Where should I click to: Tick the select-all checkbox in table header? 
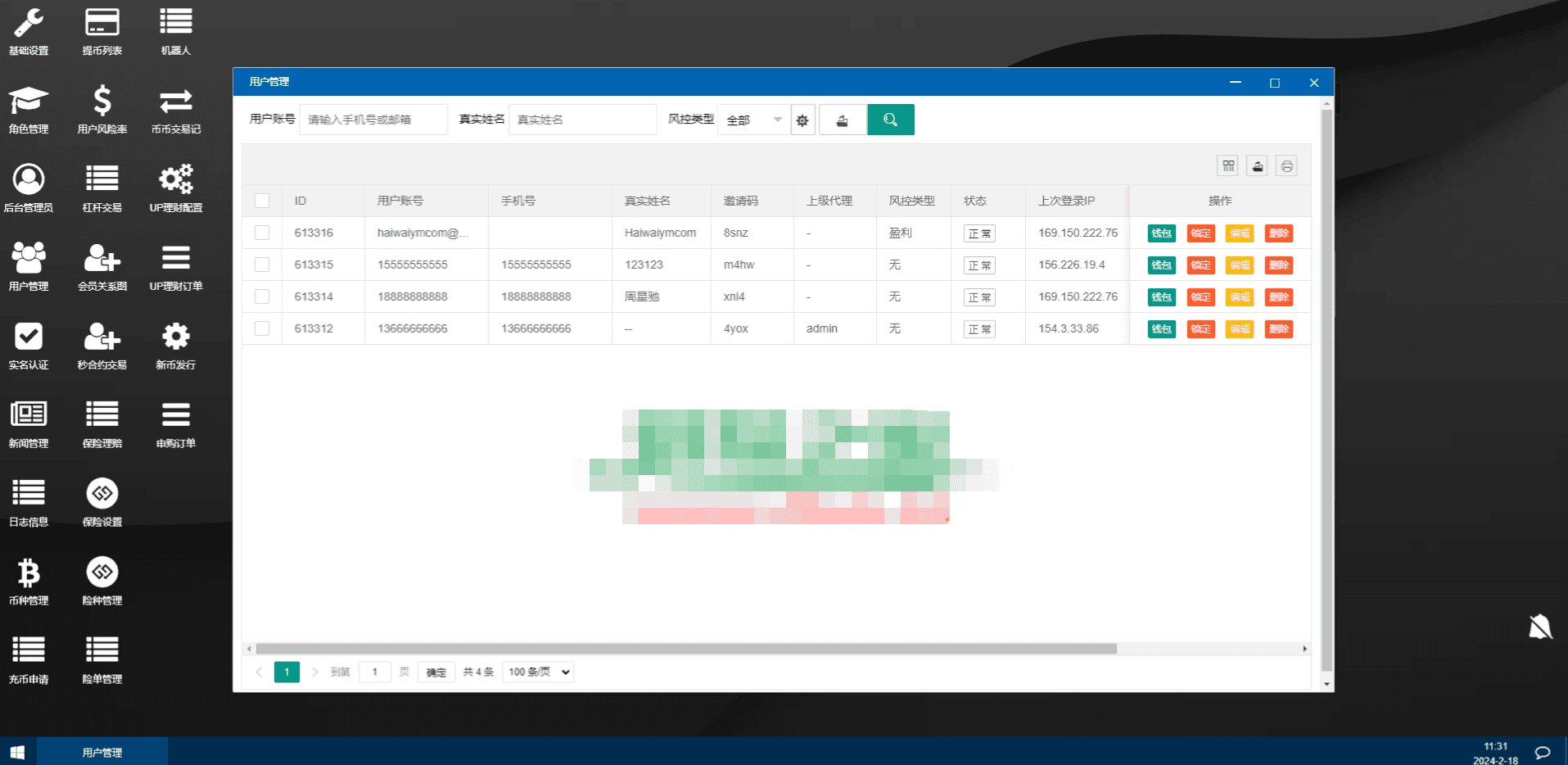pos(262,201)
